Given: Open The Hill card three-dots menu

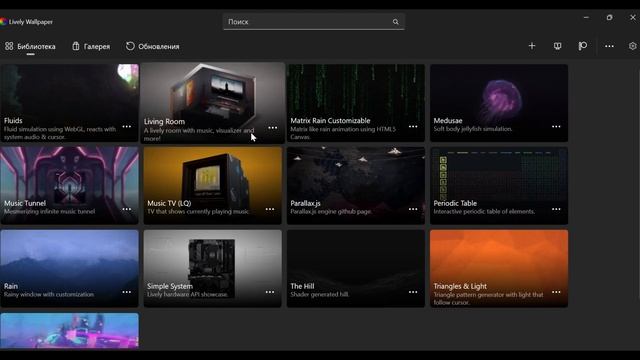Looking at the screenshot, I should point(413,292).
